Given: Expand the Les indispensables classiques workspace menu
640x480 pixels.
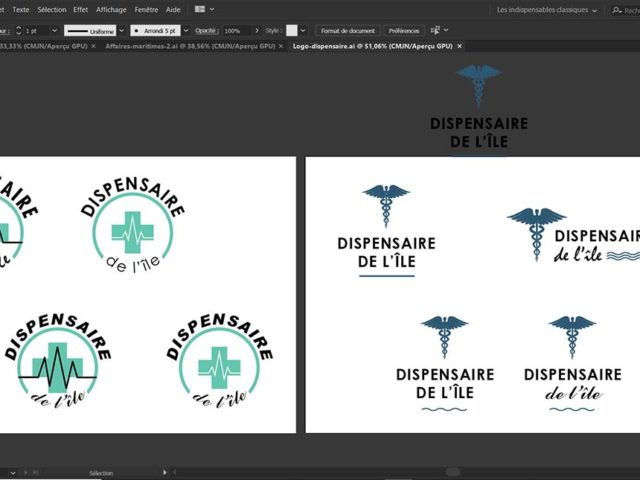Looking at the screenshot, I should [x=547, y=10].
